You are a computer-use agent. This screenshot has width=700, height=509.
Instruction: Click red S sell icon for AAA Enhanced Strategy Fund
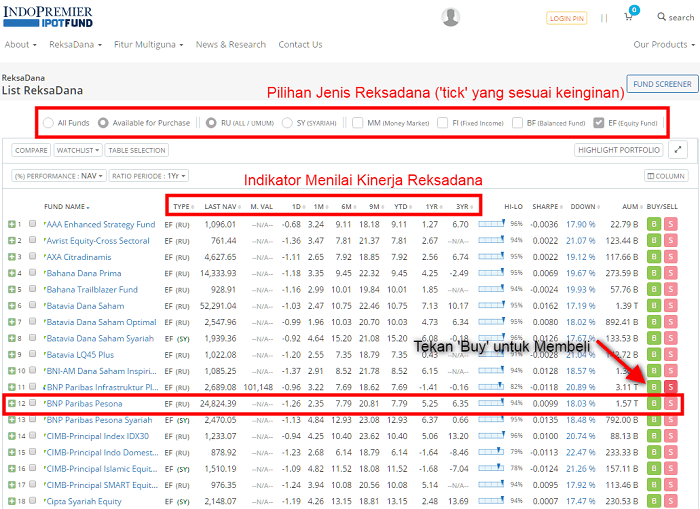pos(671,224)
